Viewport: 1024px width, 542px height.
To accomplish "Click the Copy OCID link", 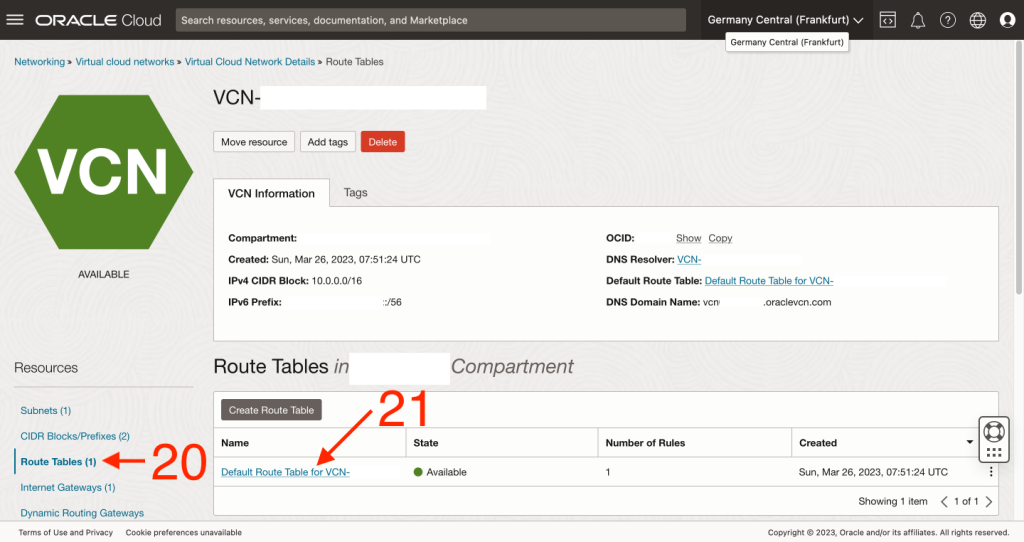I will point(720,238).
